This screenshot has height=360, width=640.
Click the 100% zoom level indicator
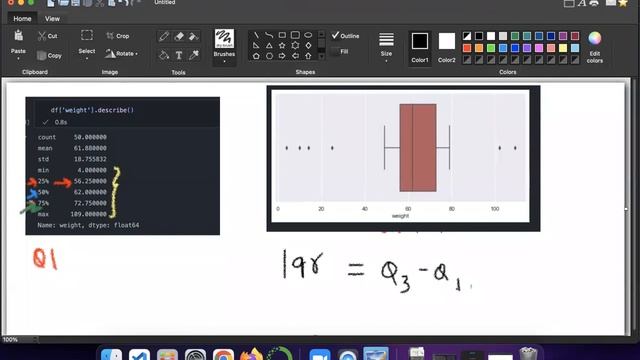(10, 340)
